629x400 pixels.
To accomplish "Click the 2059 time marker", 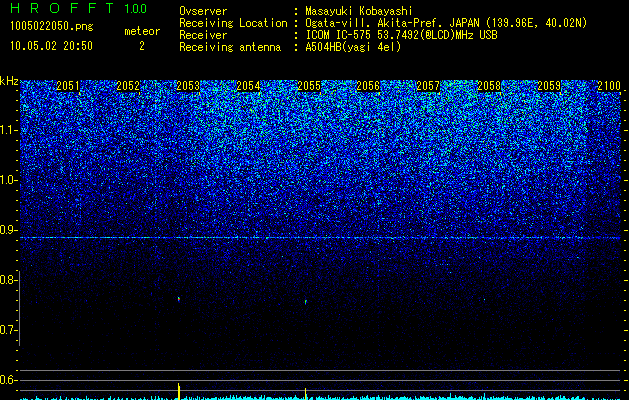I will click(549, 86).
